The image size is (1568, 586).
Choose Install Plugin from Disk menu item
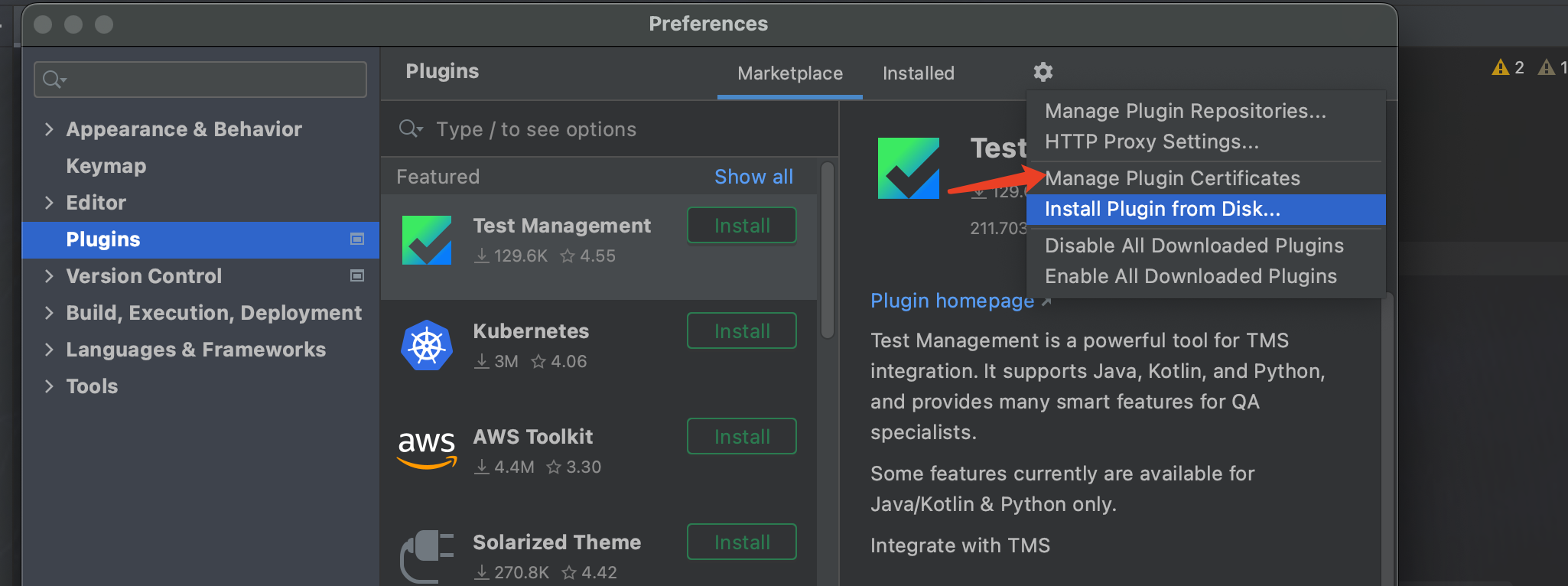(1162, 210)
